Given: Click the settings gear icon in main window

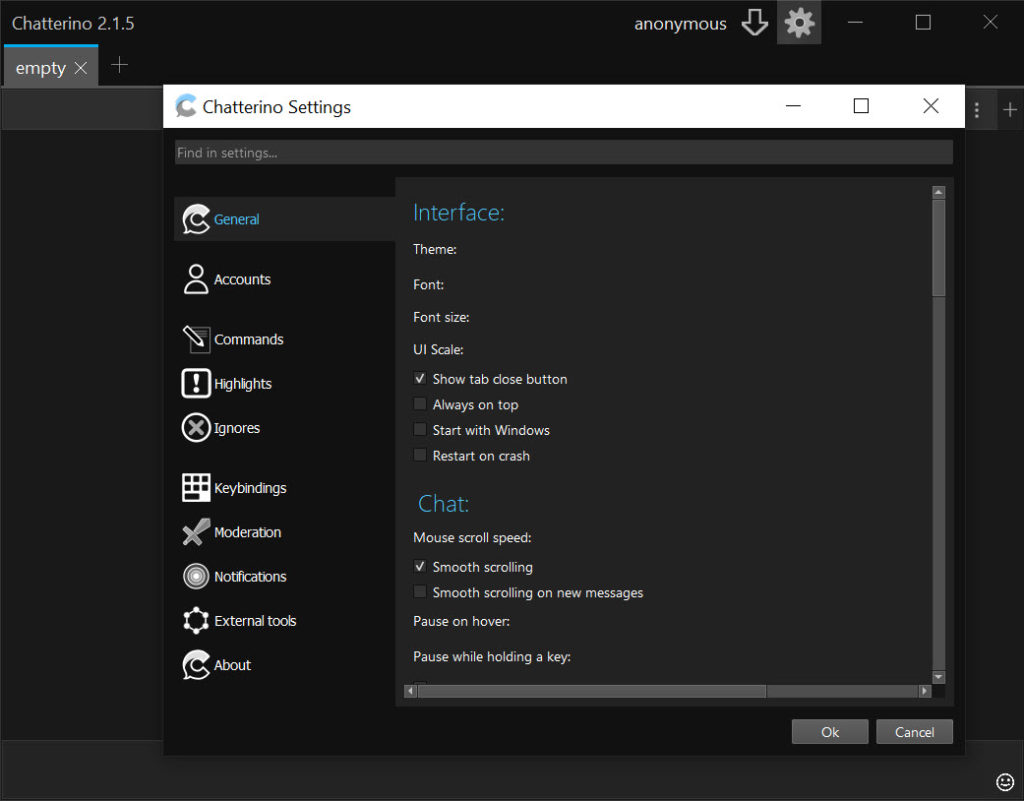Looking at the screenshot, I should pos(799,23).
